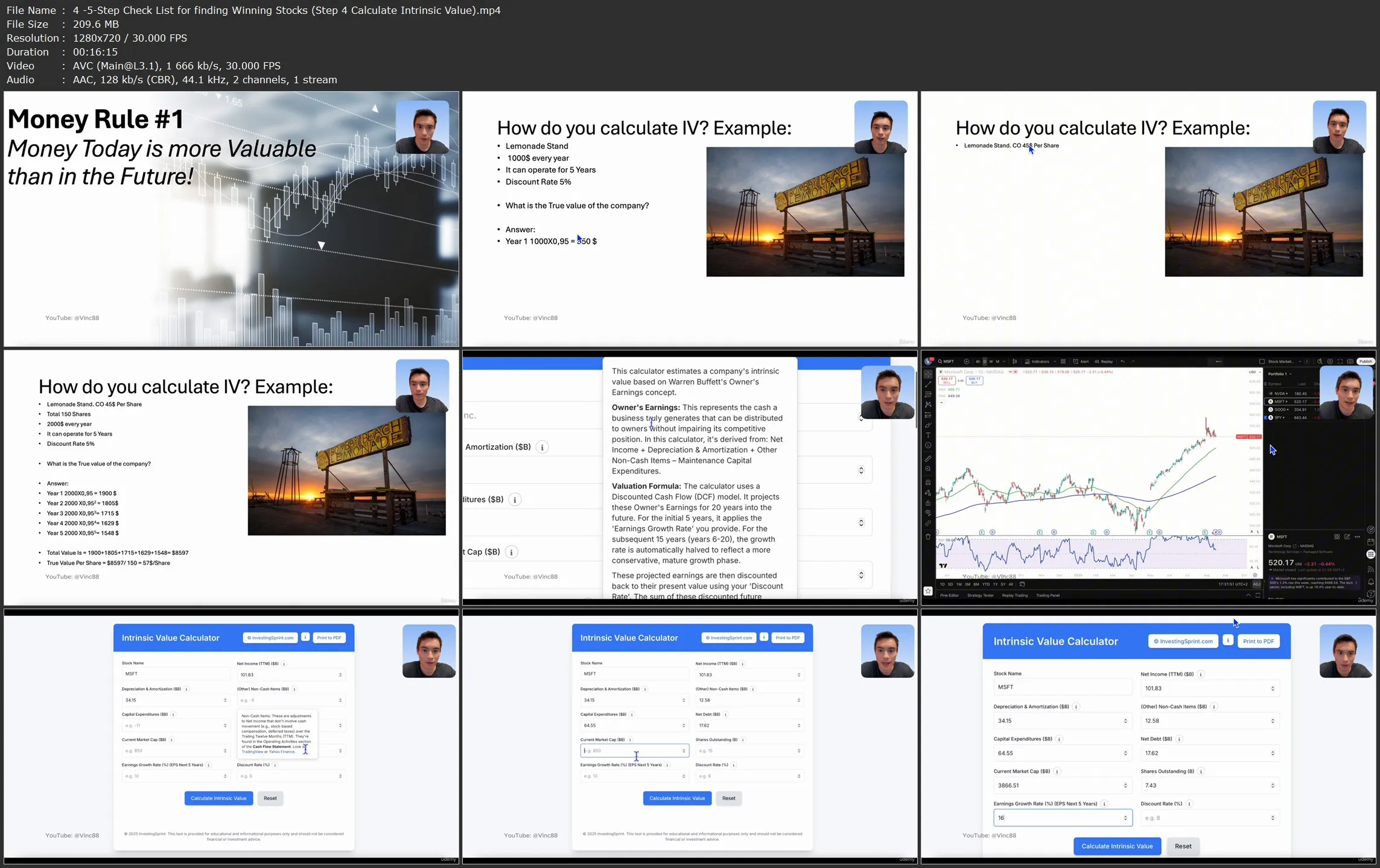This screenshot has height=868, width=1380.
Task: Open the chart settings gear in TradingView
Action: tap(1330, 361)
